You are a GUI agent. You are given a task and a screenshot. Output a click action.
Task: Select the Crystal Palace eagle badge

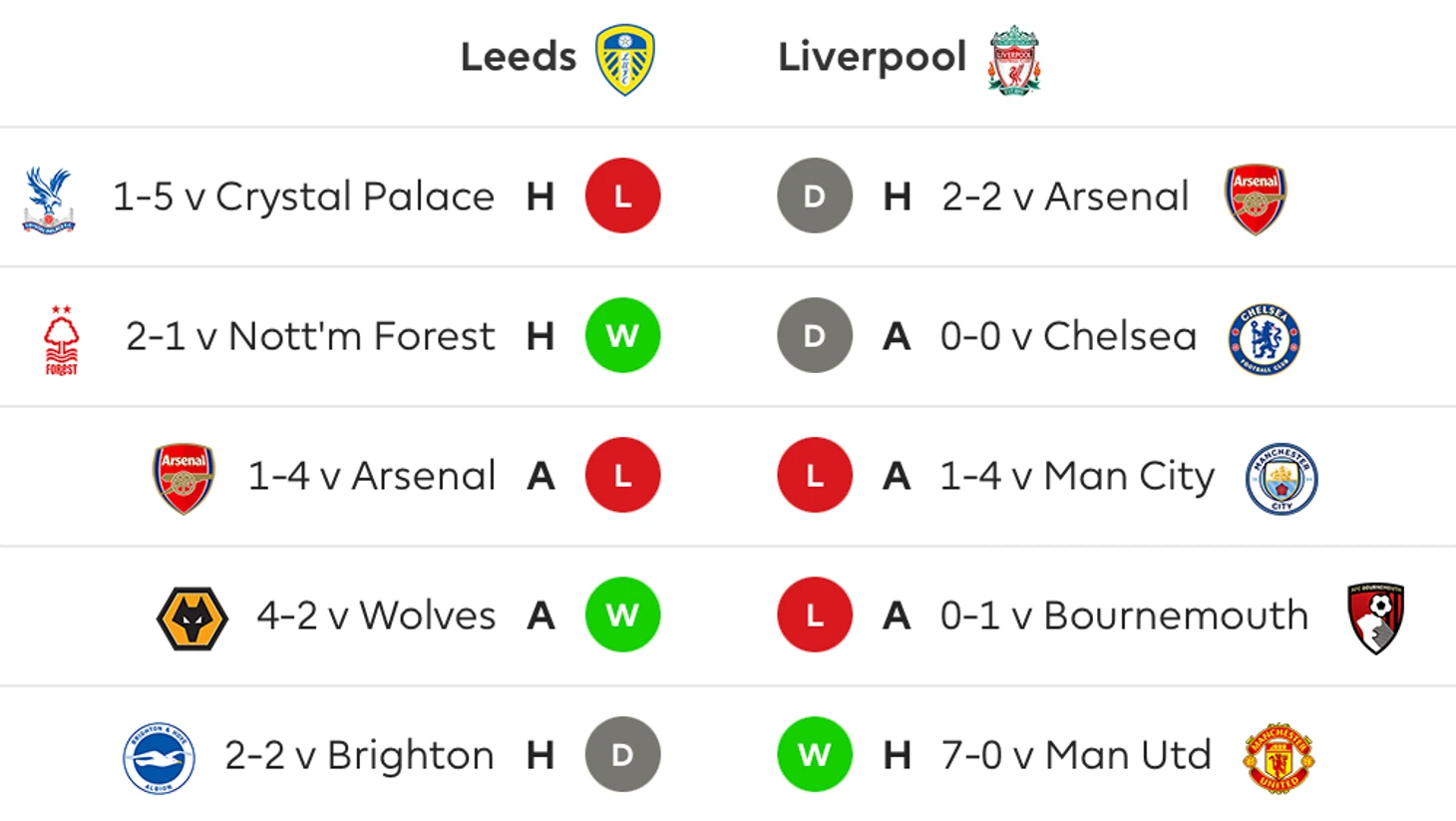click(48, 200)
